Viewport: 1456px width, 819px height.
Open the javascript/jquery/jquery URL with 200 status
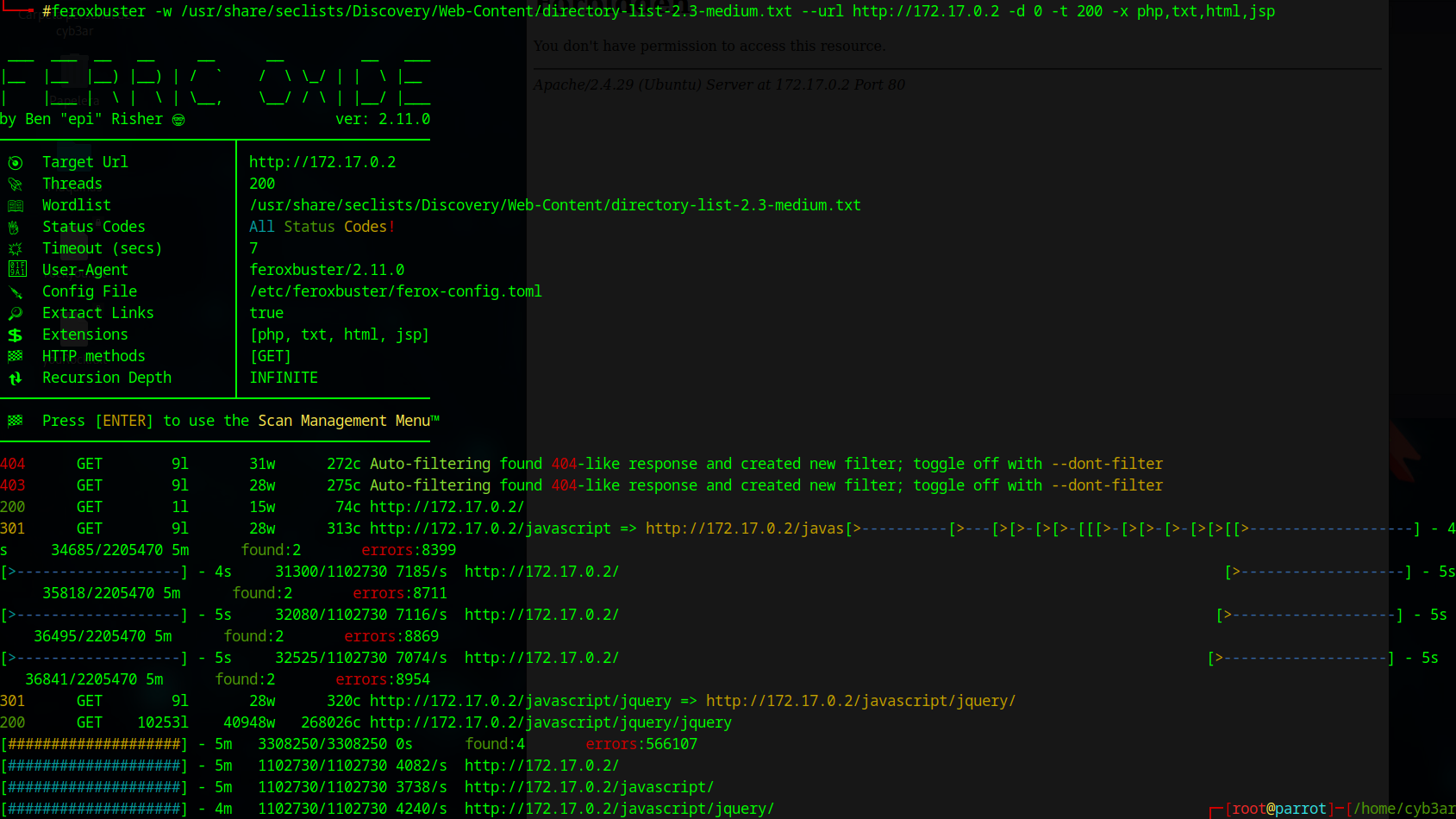[x=550, y=722]
